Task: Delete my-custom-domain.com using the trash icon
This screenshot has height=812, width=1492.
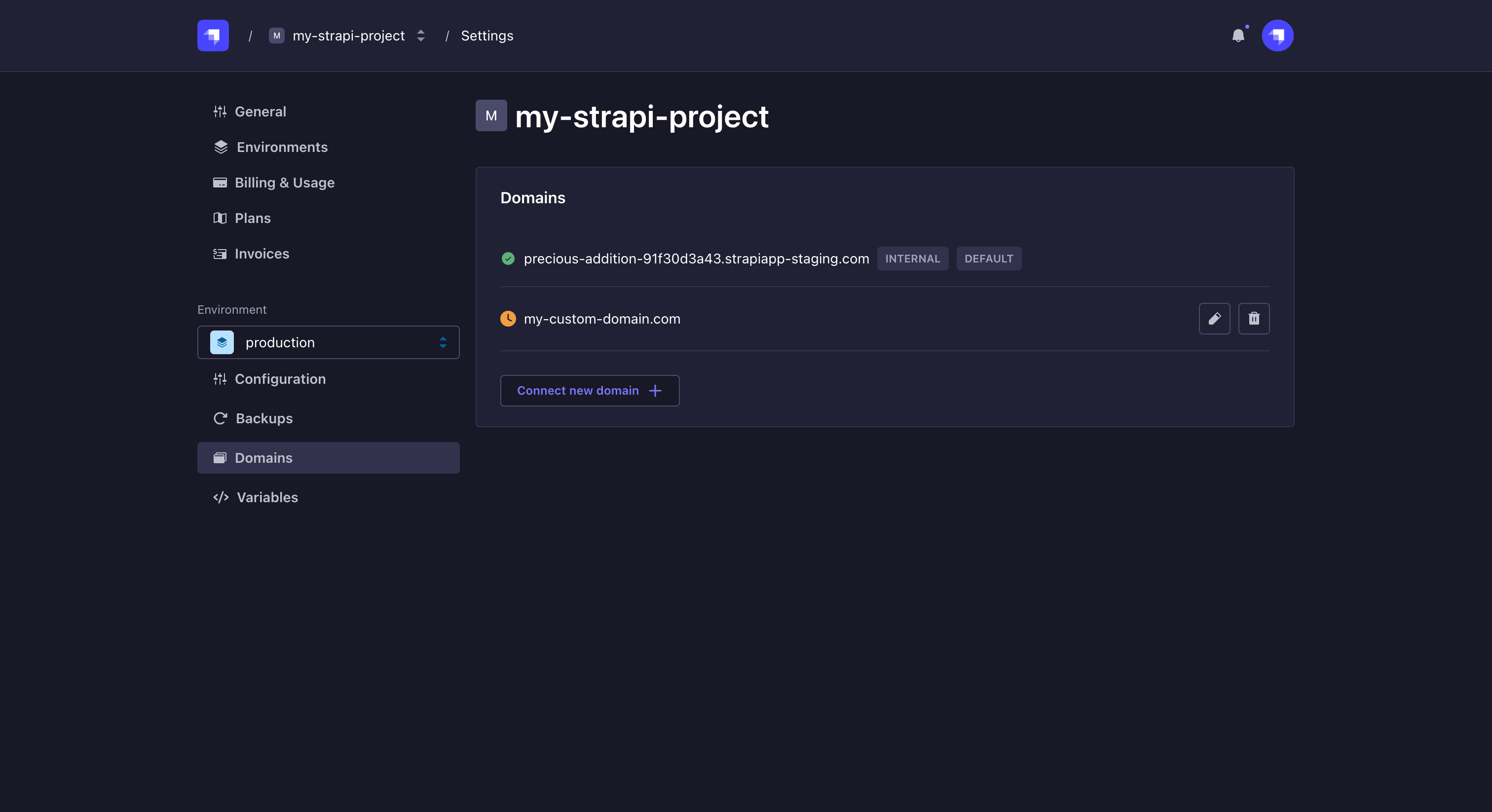Action: click(x=1254, y=319)
